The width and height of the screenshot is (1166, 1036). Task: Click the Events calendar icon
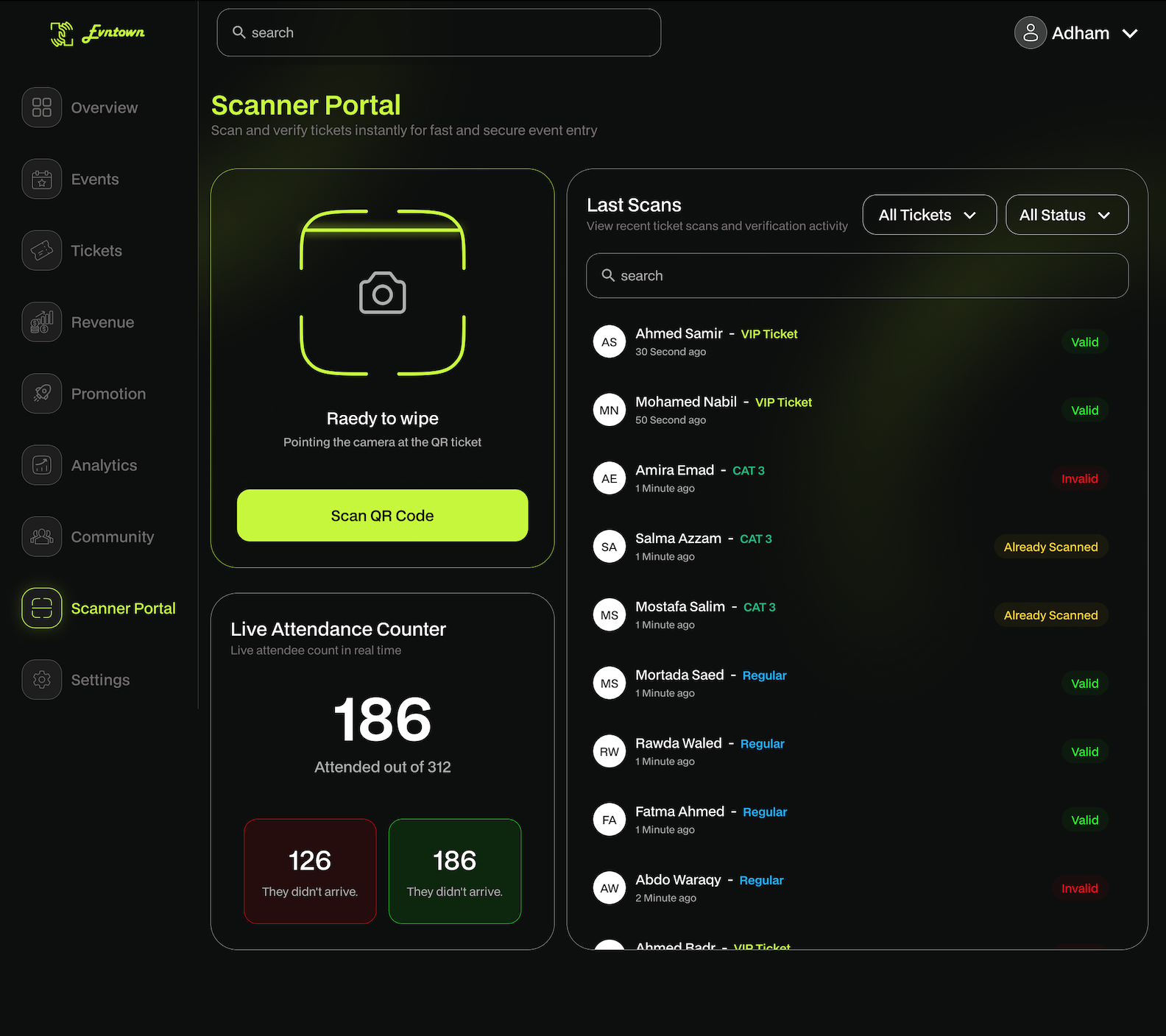pos(42,179)
